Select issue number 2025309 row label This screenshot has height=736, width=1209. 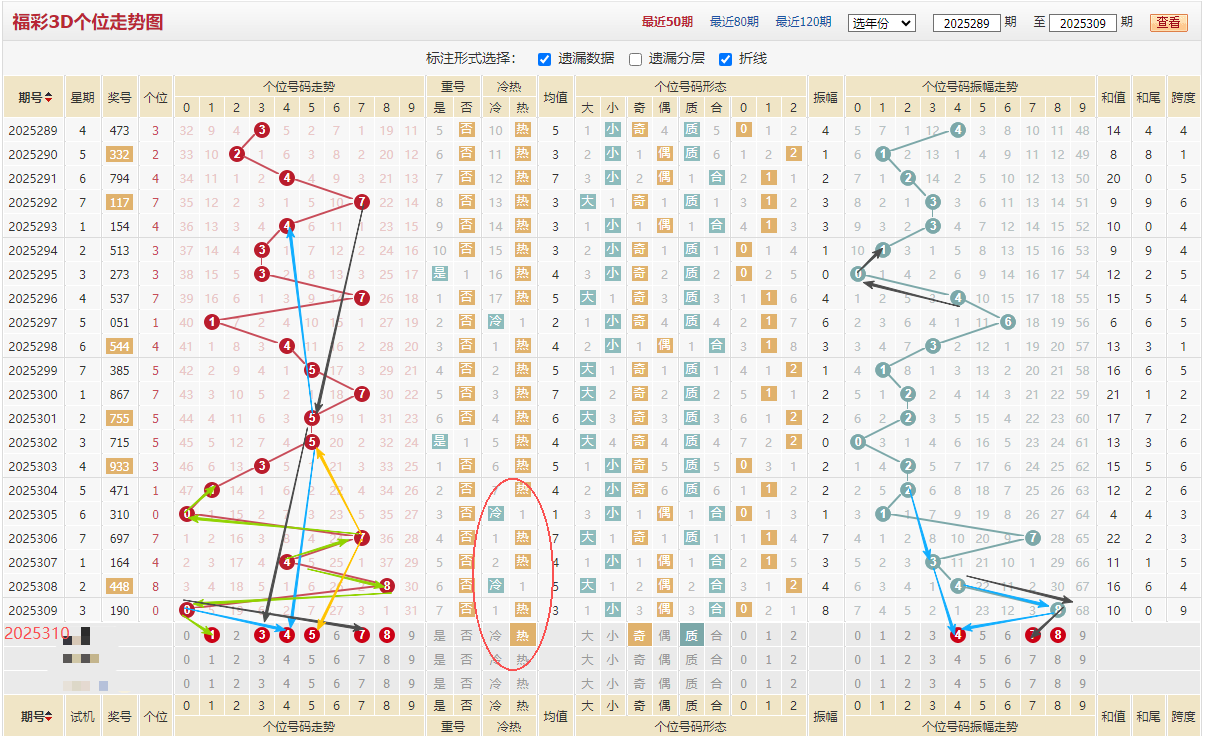[x=33, y=610]
